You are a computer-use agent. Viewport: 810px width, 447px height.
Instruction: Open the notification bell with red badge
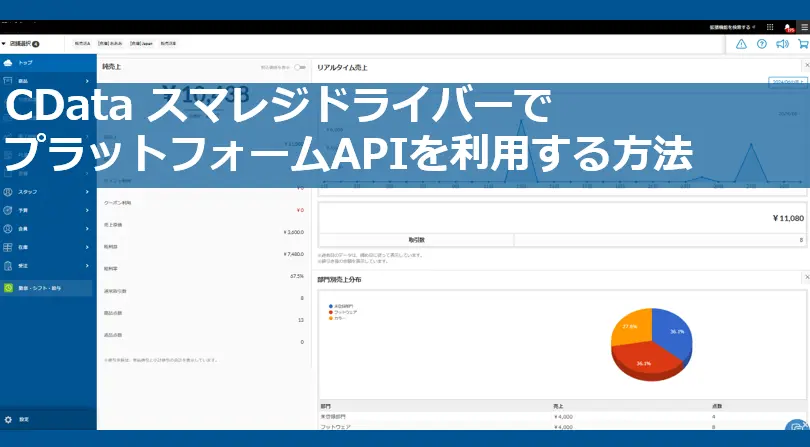point(788,27)
